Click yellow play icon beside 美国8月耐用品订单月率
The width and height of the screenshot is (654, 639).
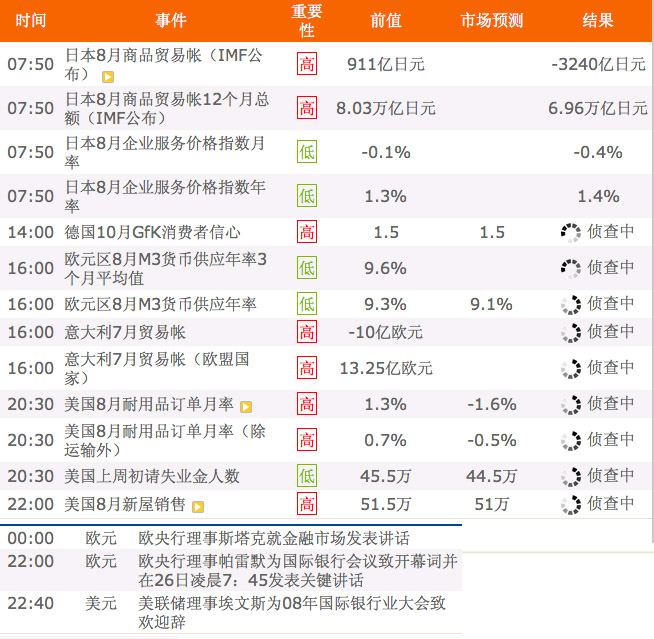tap(246, 407)
